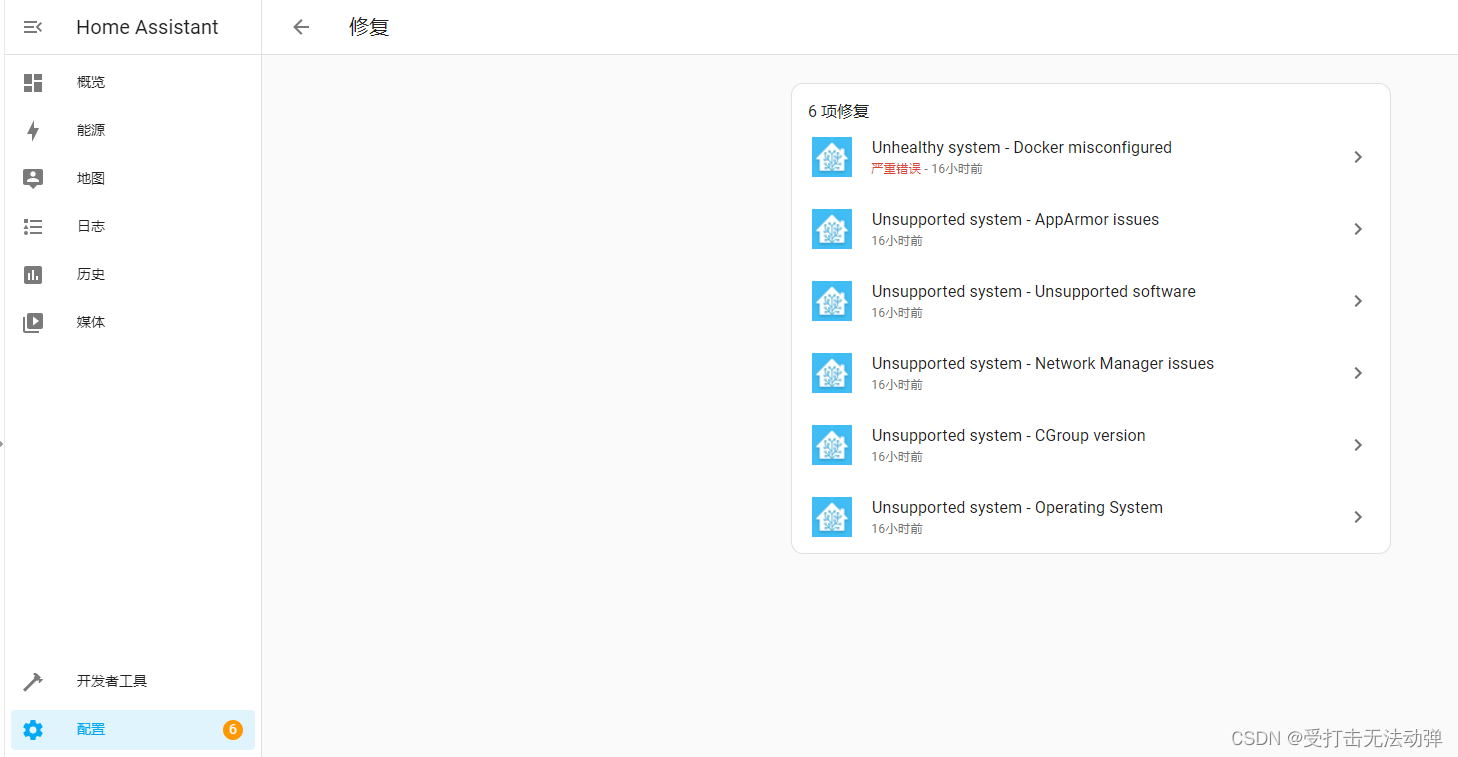Click 16小时前 under Operating System
The image size is (1458, 757).
[x=897, y=529]
